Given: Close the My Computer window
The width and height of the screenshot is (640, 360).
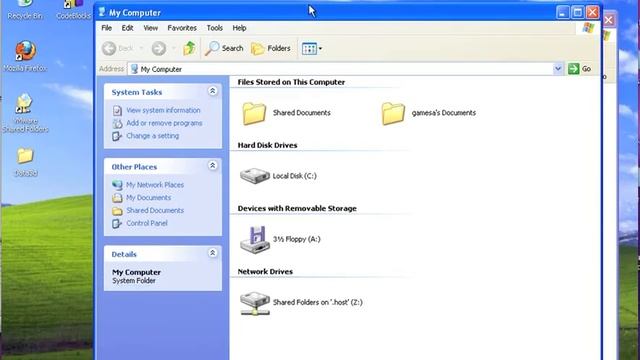Looking at the screenshot, I should pyautogui.click(x=592, y=12).
